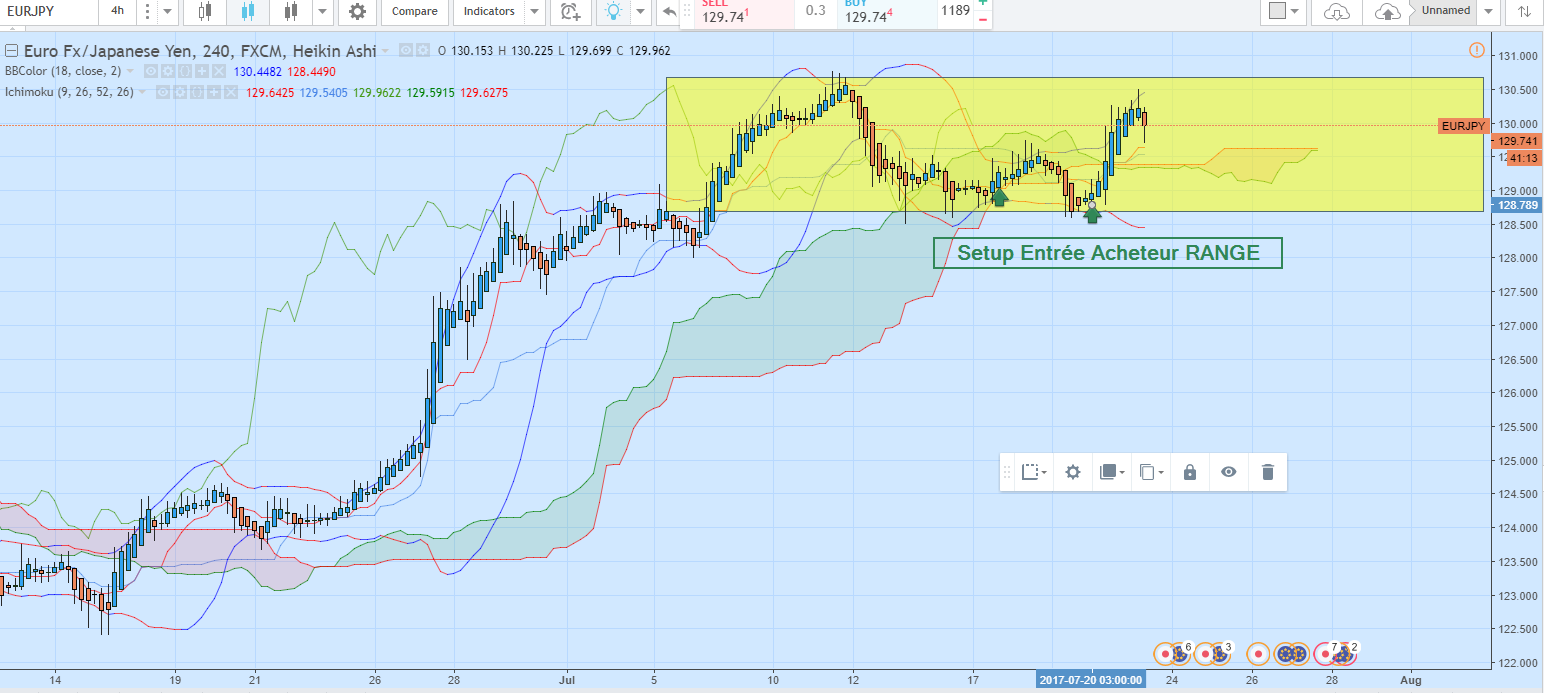
Task: Click the 0.3 spread value
Action: coord(816,11)
